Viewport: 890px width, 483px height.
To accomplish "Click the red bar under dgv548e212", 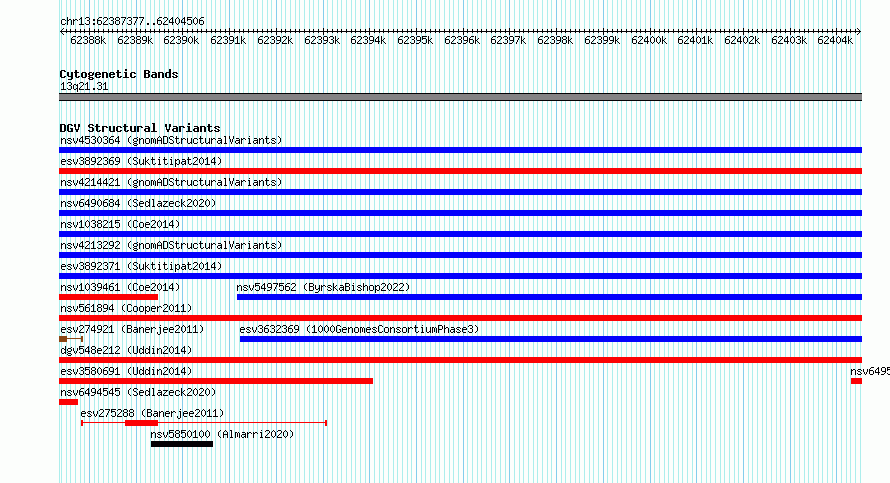I will click(x=460, y=360).
